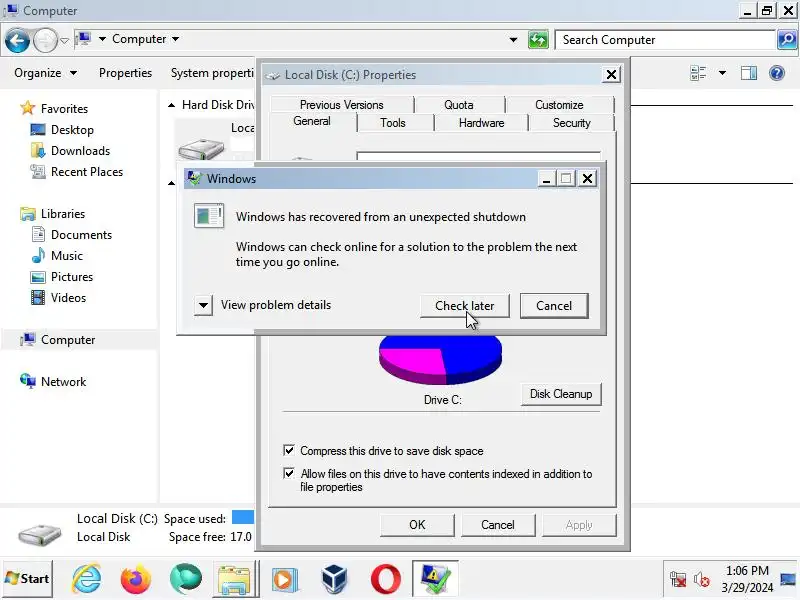The width and height of the screenshot is (800, 600).
Task: Click the Back navigation arrow
Action: pyautogui.click(x=17, y=40)
